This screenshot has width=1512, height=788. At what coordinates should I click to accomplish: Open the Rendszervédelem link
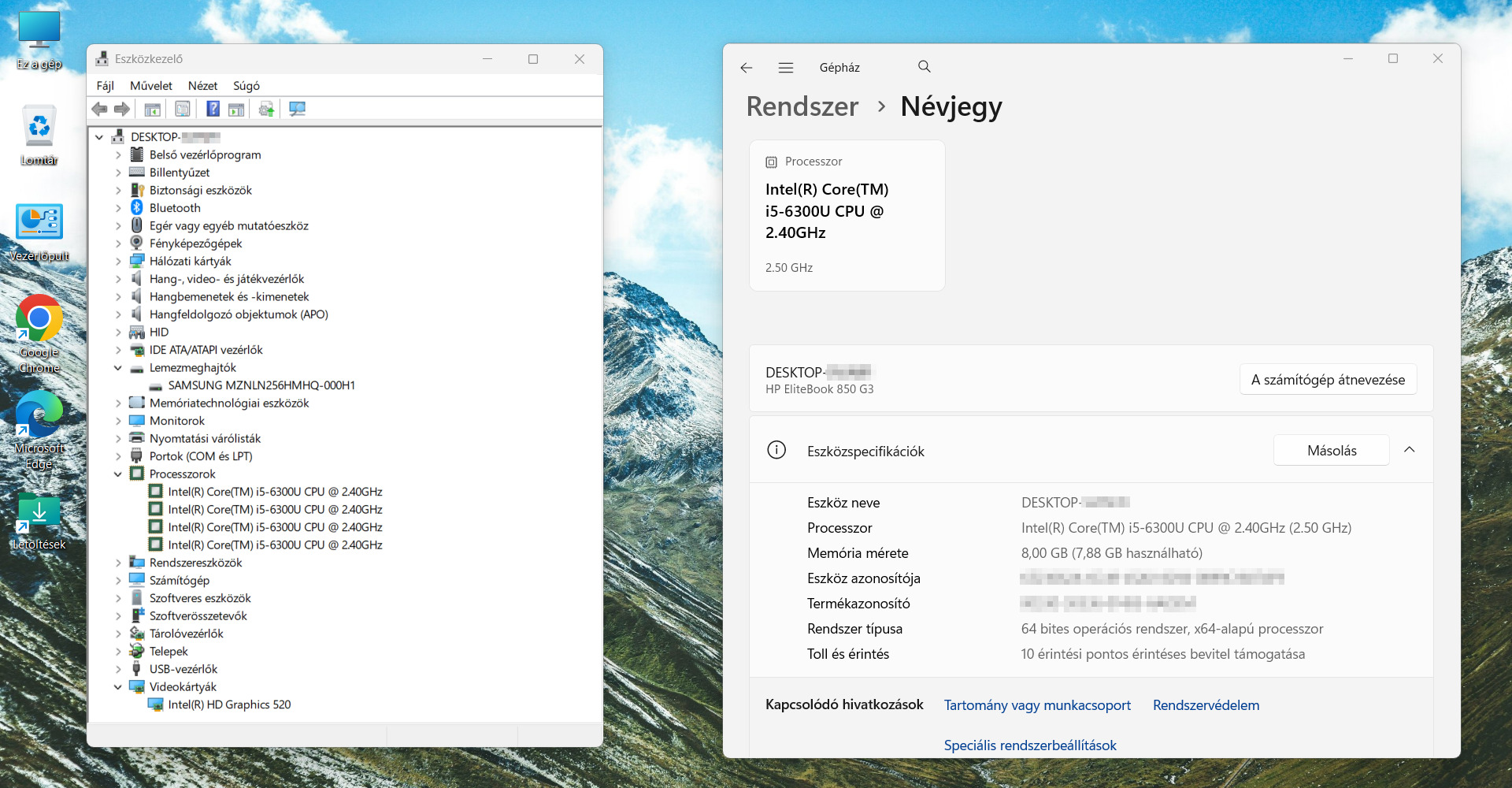[x=1206, y=705]
